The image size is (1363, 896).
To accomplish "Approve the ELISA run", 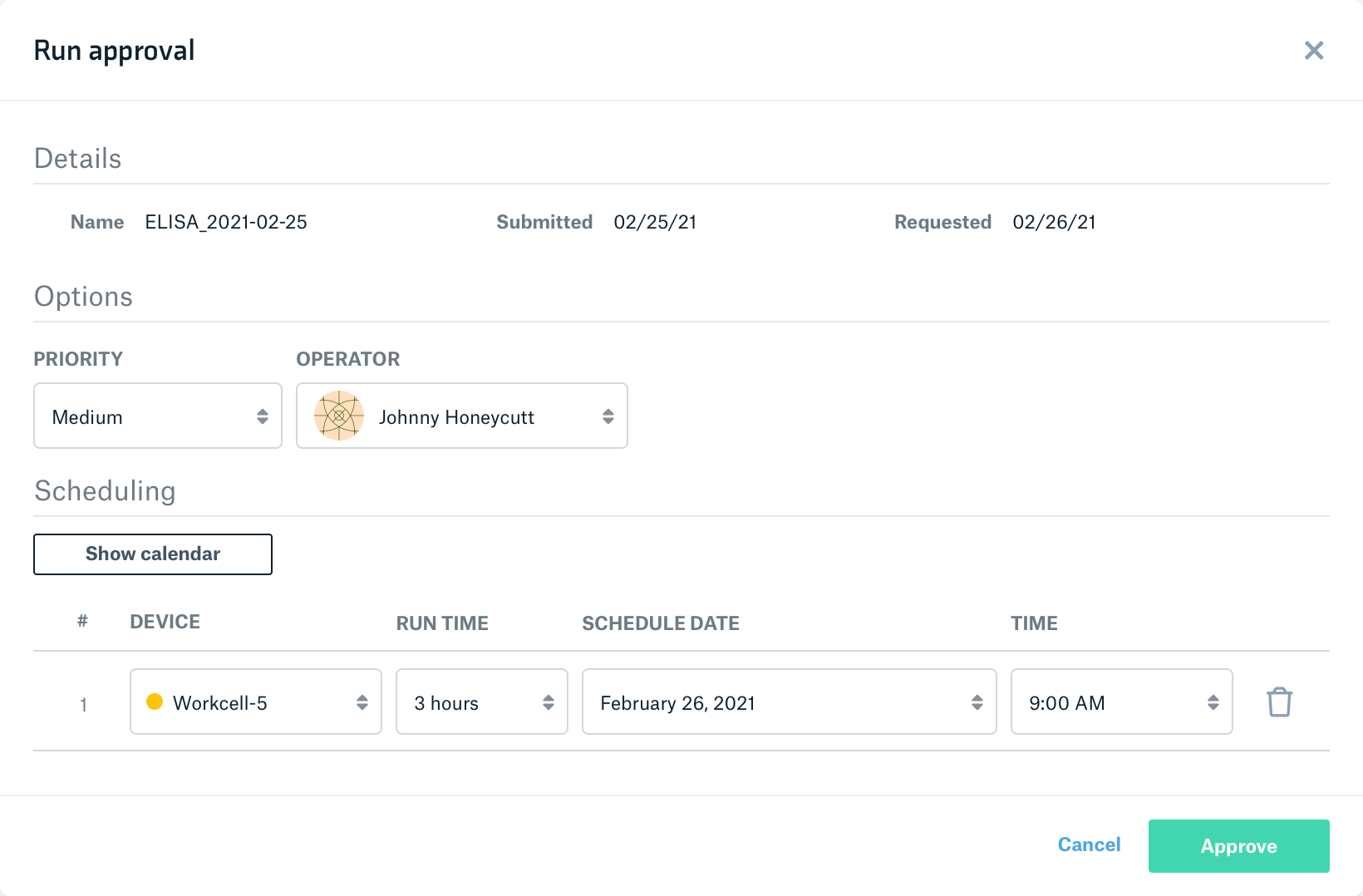I will pyautogui.click(x=1238, y=846).
